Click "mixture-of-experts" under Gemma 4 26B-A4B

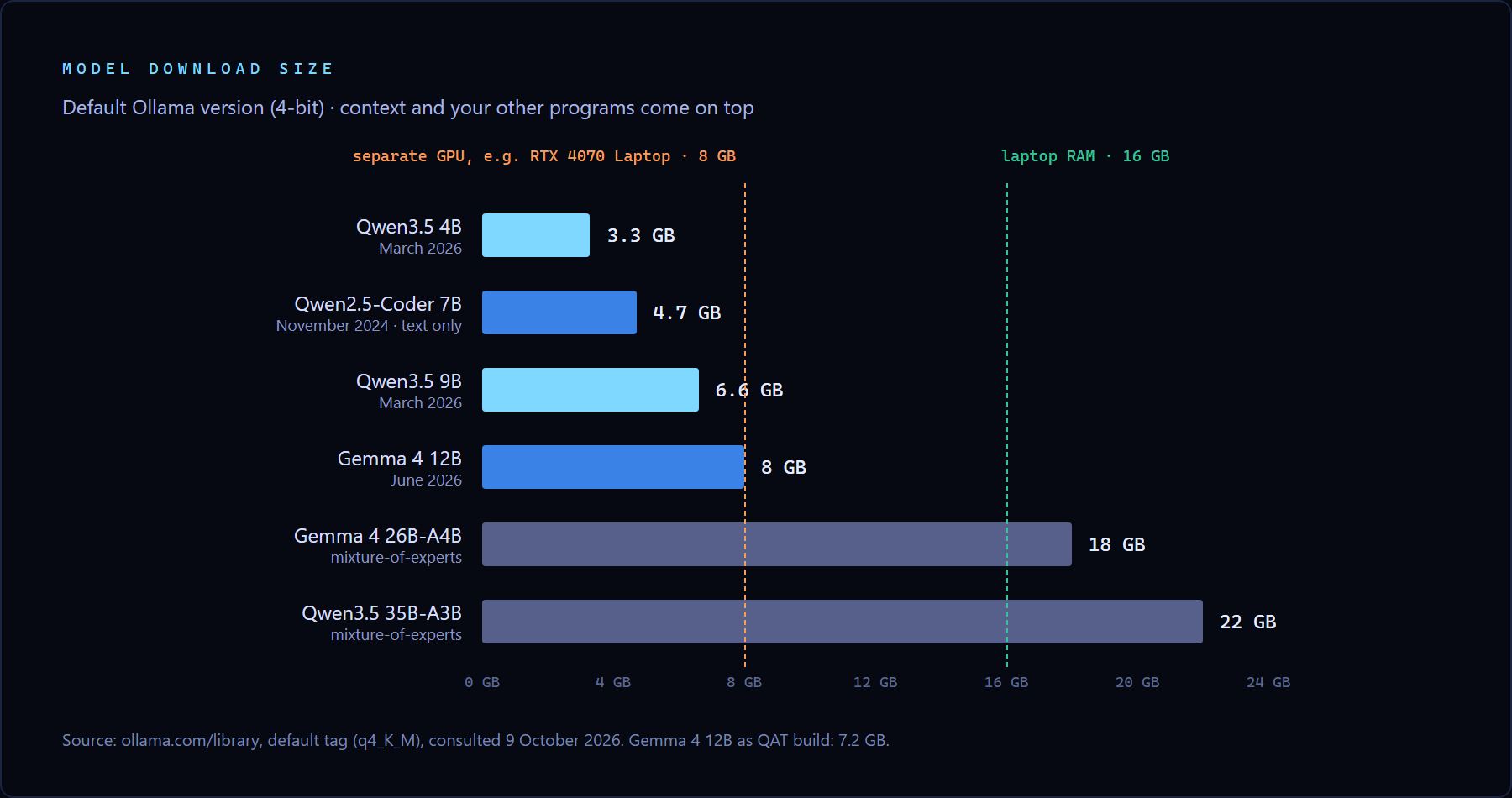pos(396,558)
